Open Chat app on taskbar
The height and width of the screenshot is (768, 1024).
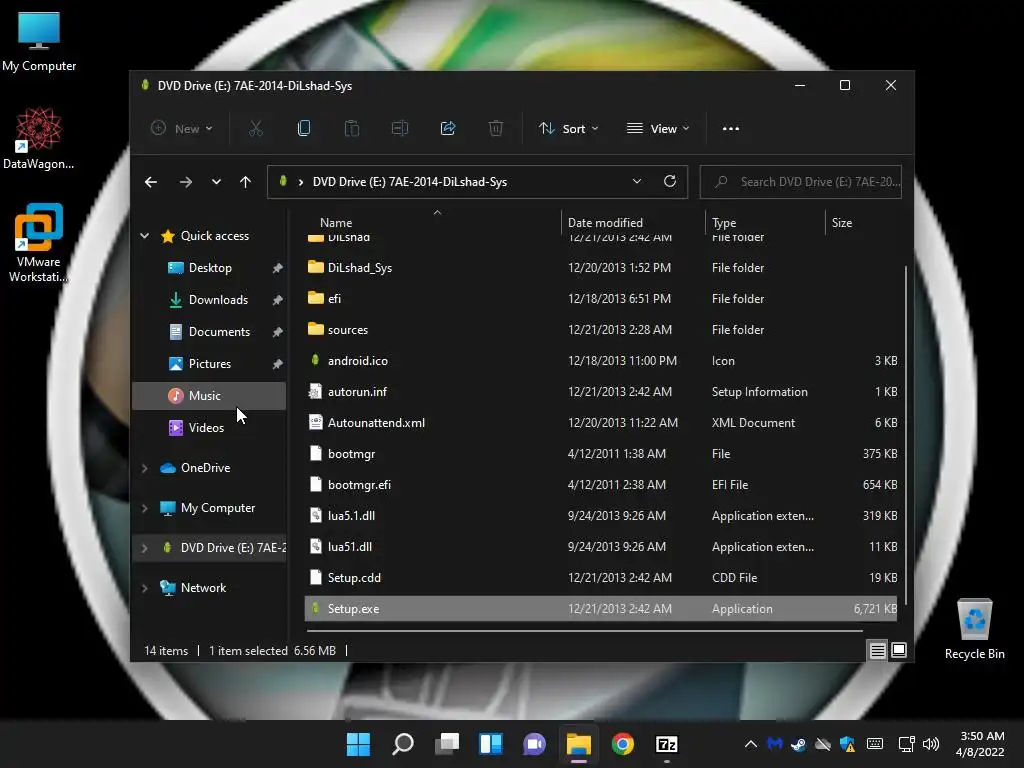coord(534,744)
